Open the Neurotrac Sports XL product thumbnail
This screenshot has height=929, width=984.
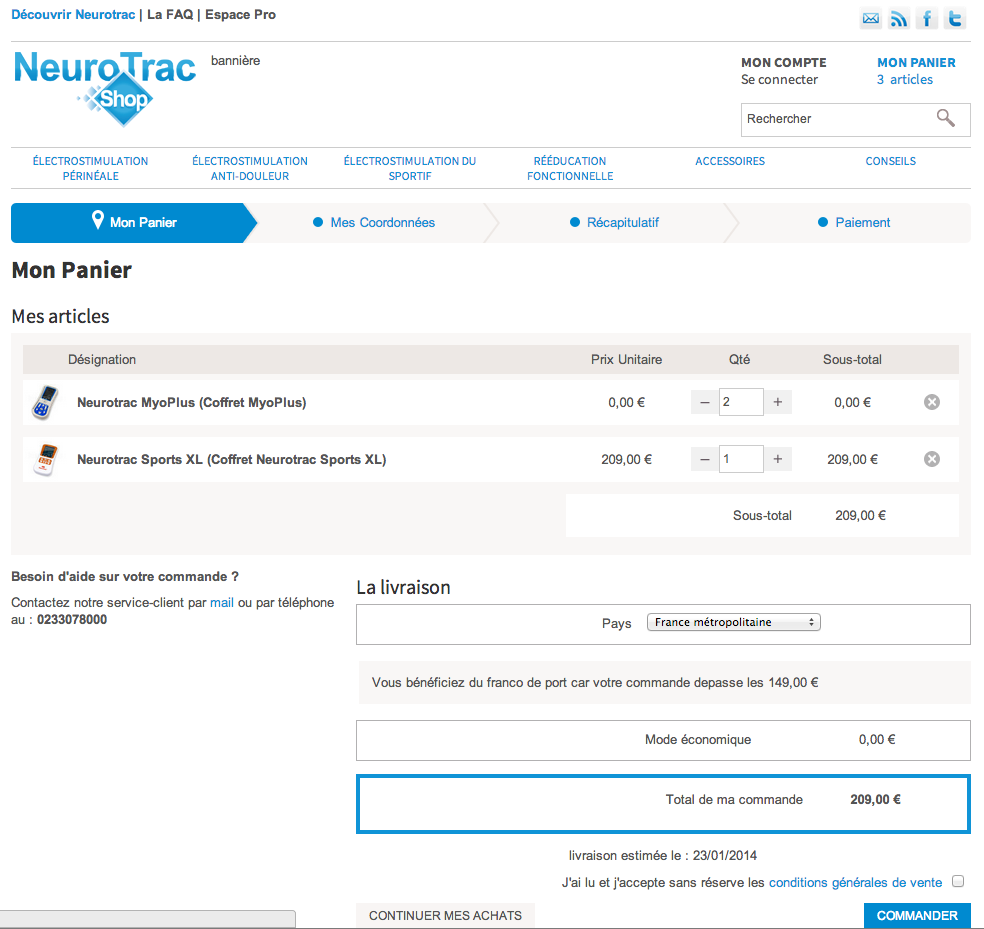coord(45,459)
